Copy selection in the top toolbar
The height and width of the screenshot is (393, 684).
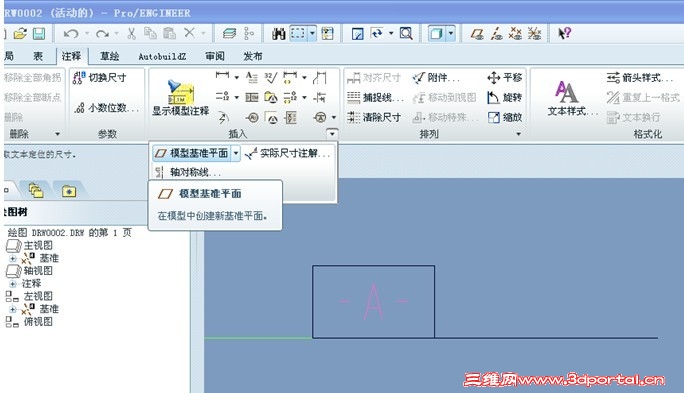click(150, 33)
